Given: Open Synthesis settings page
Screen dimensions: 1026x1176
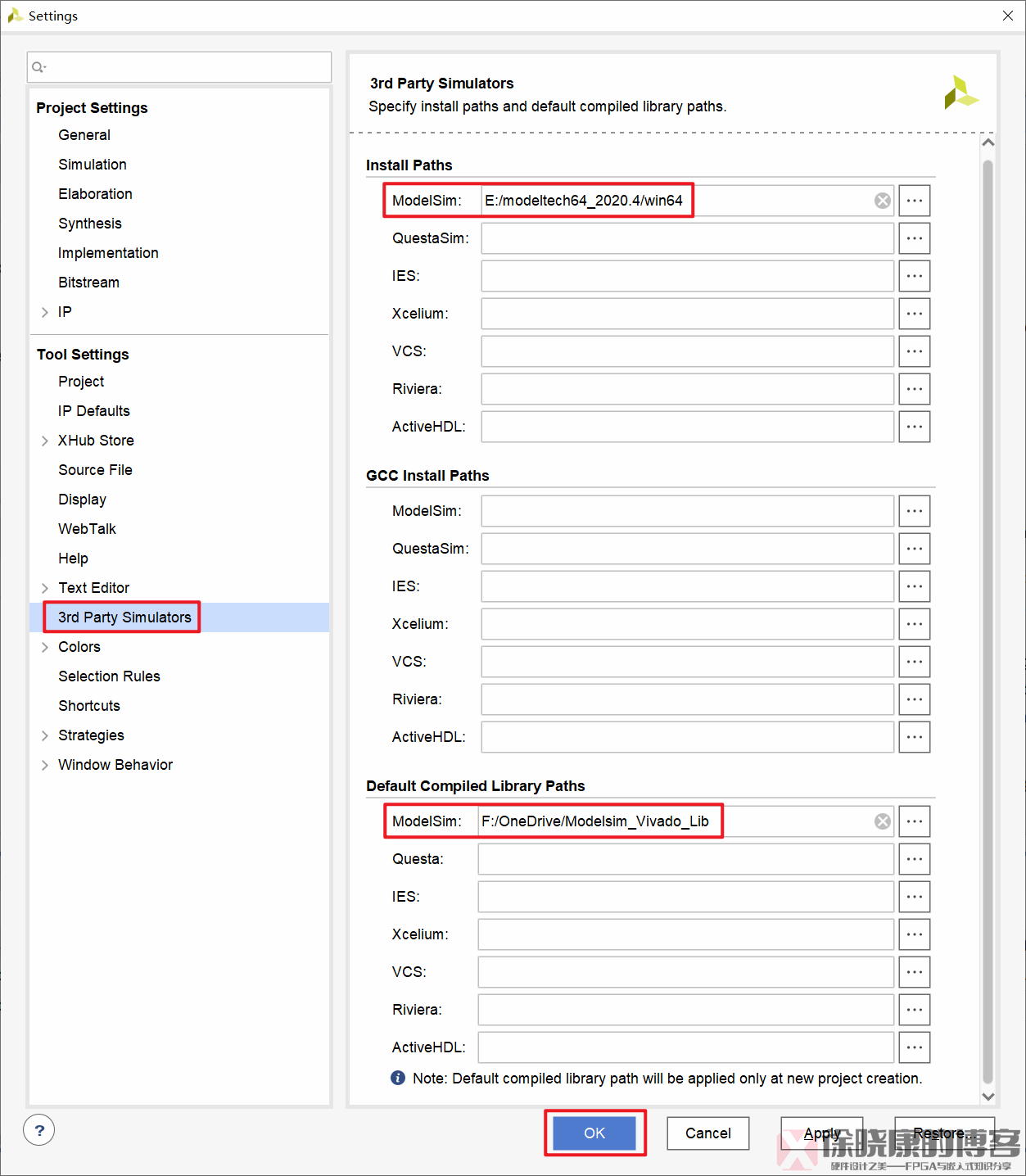Looking at the screenshot, I should [90, 224].
